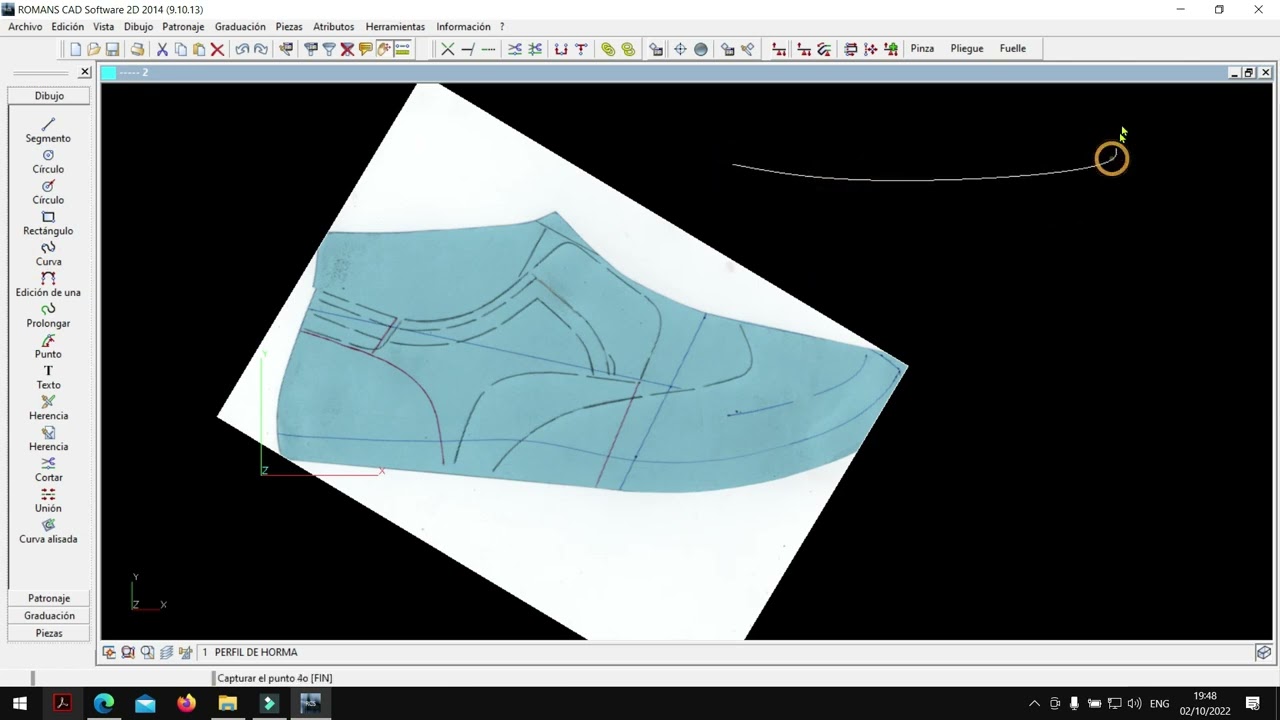
Task: Select the Prolongar tool
Action: point(48,316)
